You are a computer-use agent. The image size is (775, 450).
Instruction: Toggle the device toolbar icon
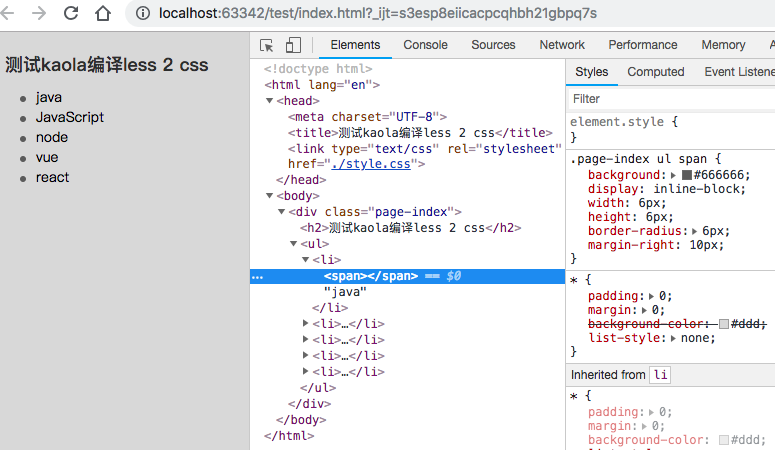(293, 45)
